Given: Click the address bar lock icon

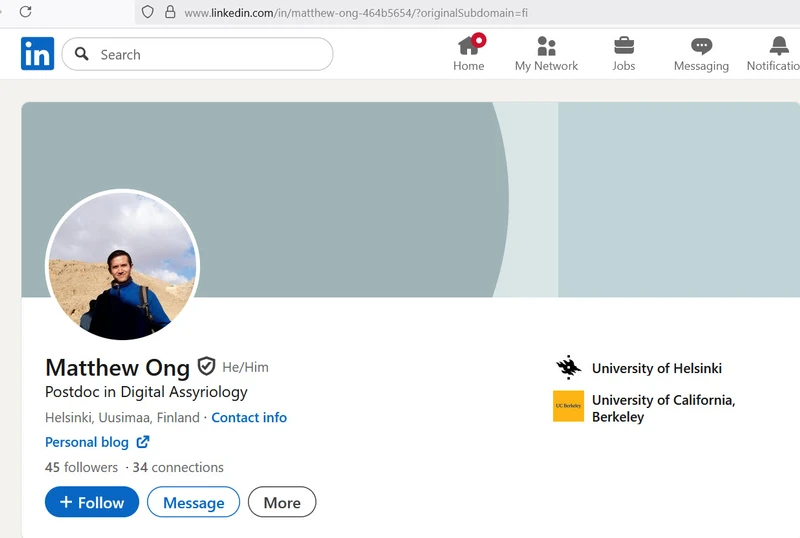Looking at the screenshot, I should (170, 12).
